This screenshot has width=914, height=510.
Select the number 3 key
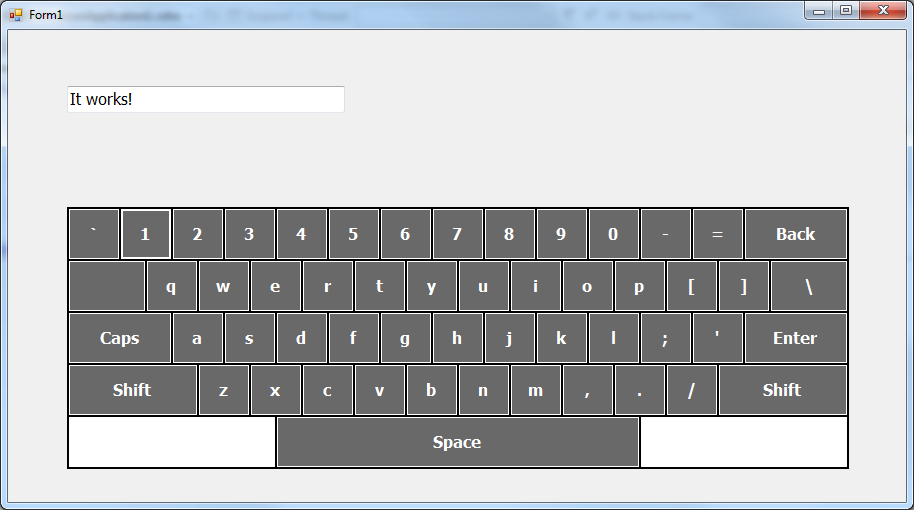[249, 234]
